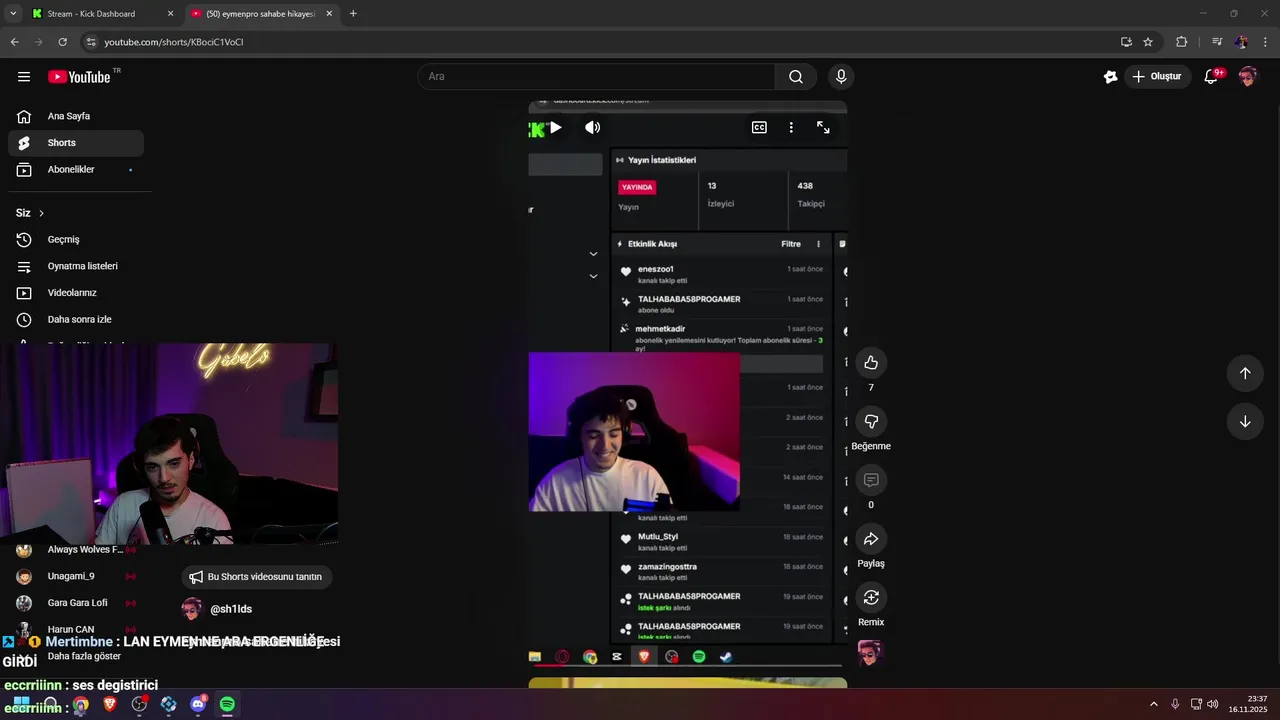Dislike the Short with Beğenme button
Image resolution: width=1280 pixels, height=720 pixels.
(x=871, y=421)
